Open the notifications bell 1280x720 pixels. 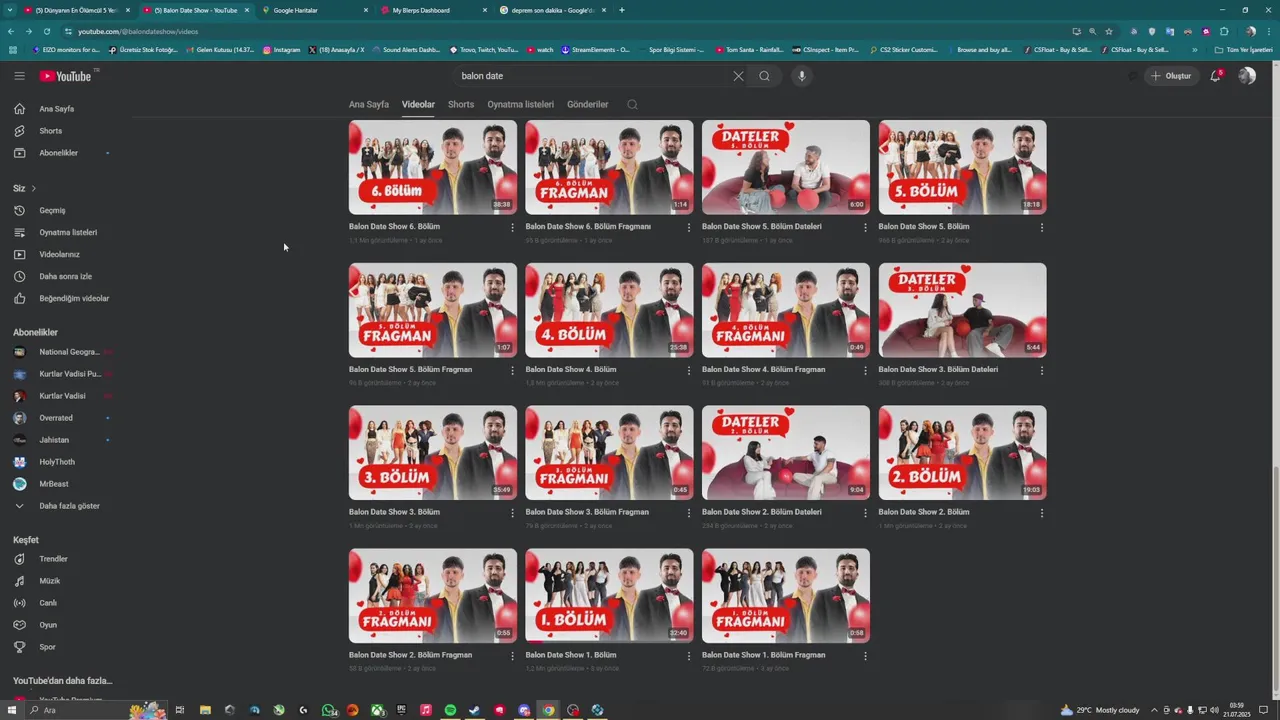(x=1215, y=76)
